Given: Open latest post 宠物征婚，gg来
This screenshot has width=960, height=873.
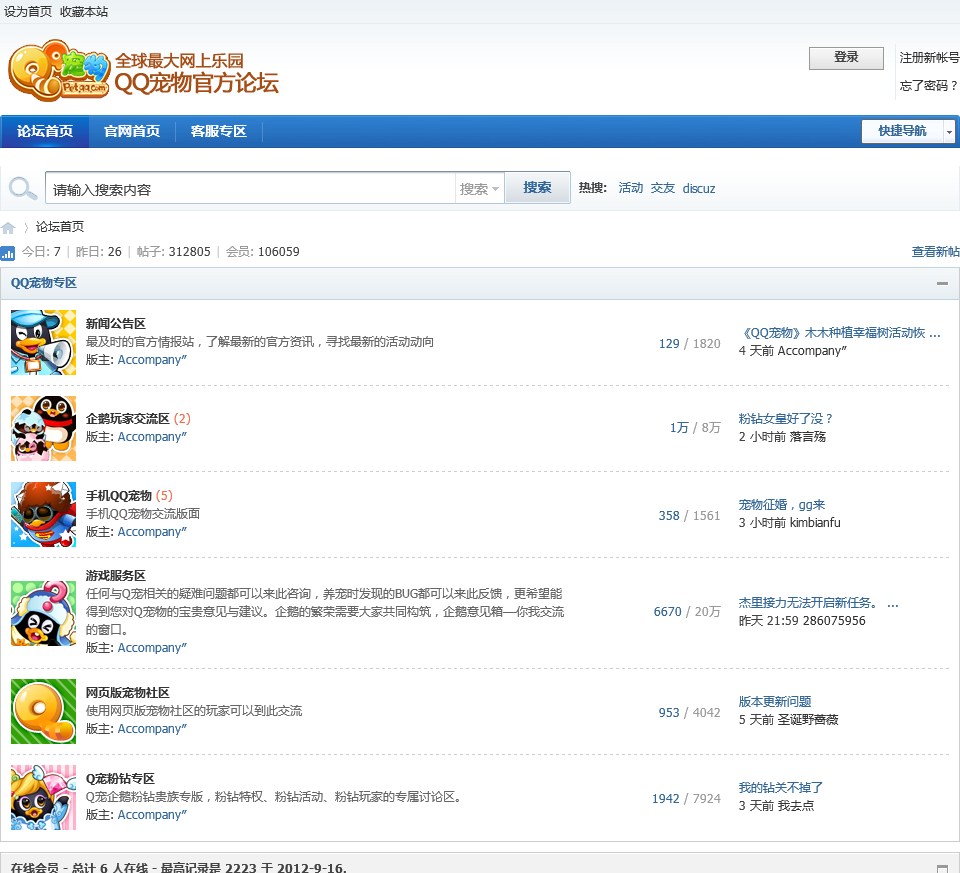Looking at the screenshot, I should click(782, 505).
